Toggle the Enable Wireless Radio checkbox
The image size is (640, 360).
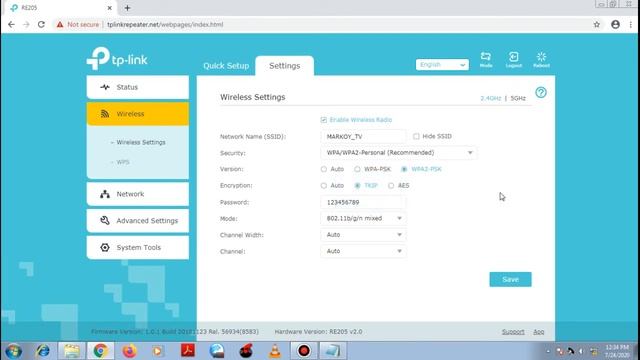[x=324, y=120]
